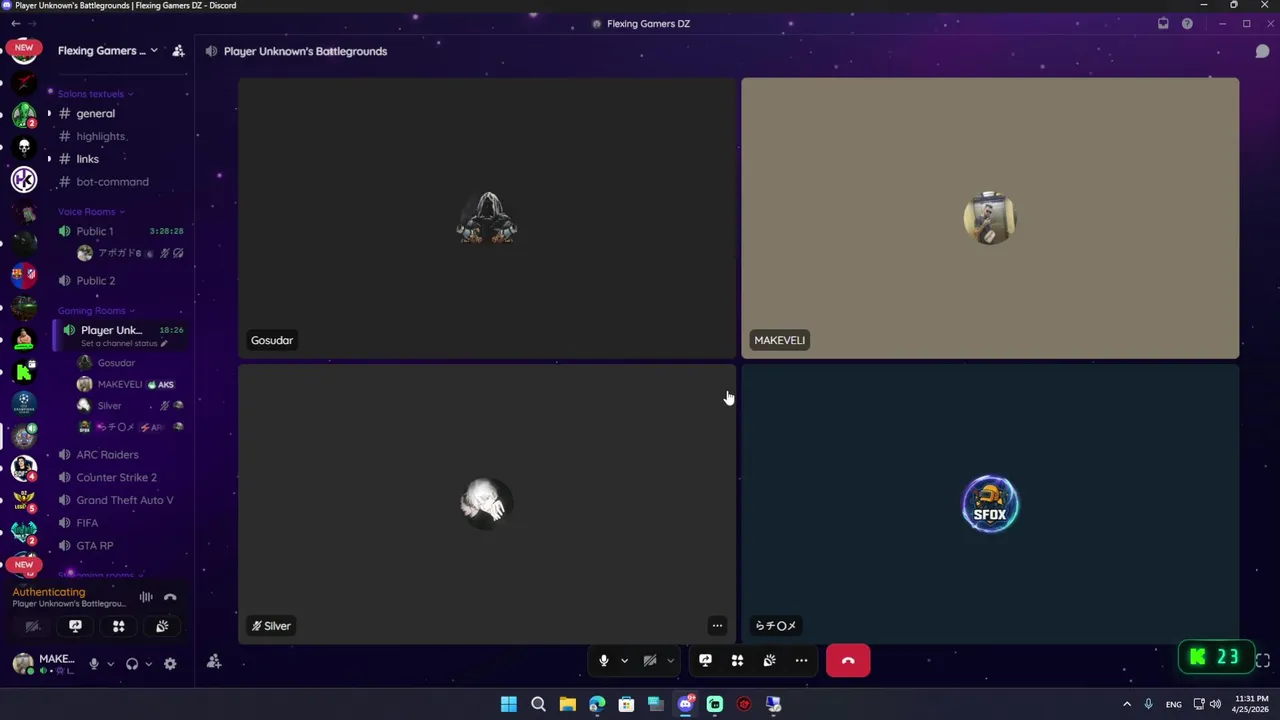Launch activities button in voice panel
Screen dimensions: 1280x720
click(x=118, y=626)
